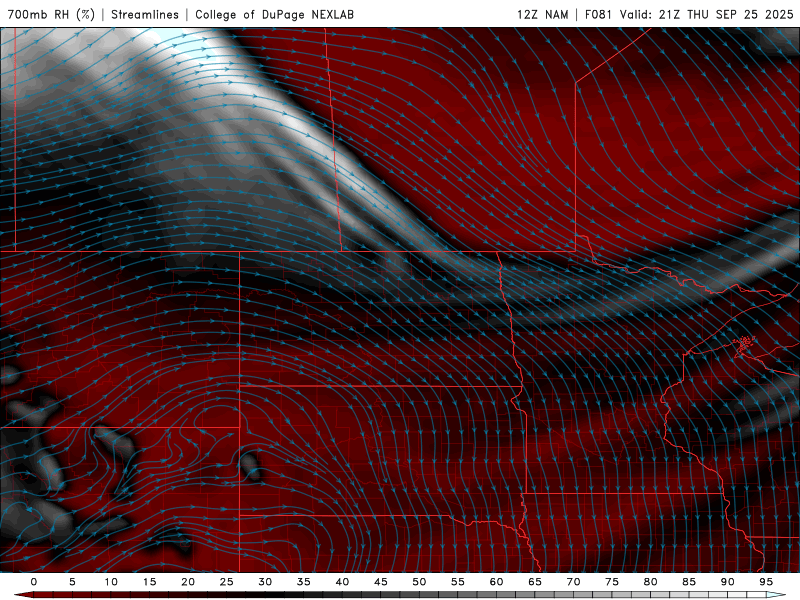The width and height of the screenshot is (800, 600).
Task: Click the "50" value on the color scale
Action: (419, 582)
